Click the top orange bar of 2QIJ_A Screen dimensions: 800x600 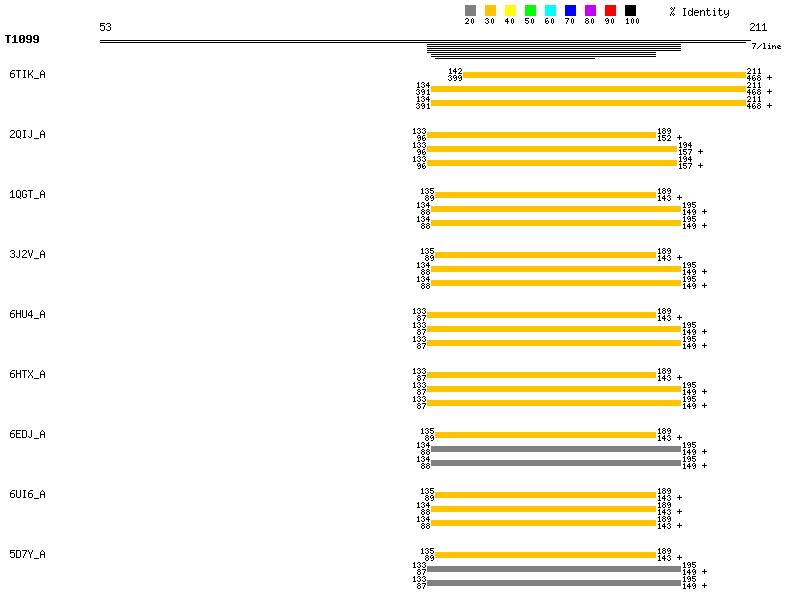click(x=541, y=135)
